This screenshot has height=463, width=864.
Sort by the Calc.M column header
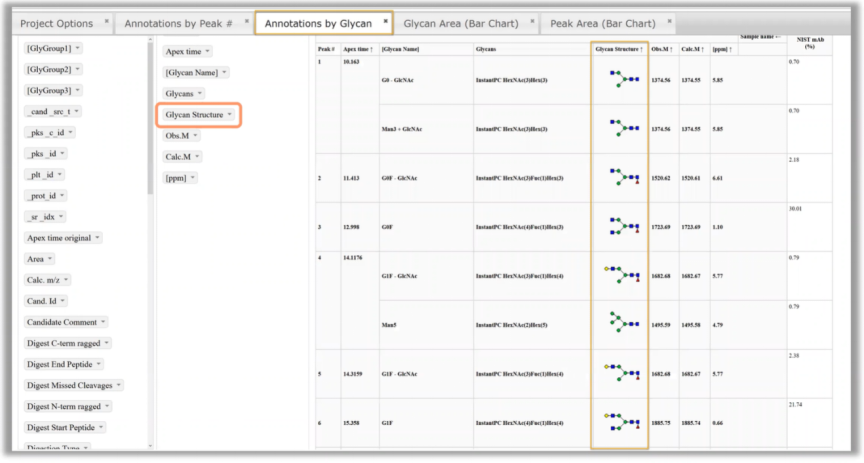pos(694,49)
